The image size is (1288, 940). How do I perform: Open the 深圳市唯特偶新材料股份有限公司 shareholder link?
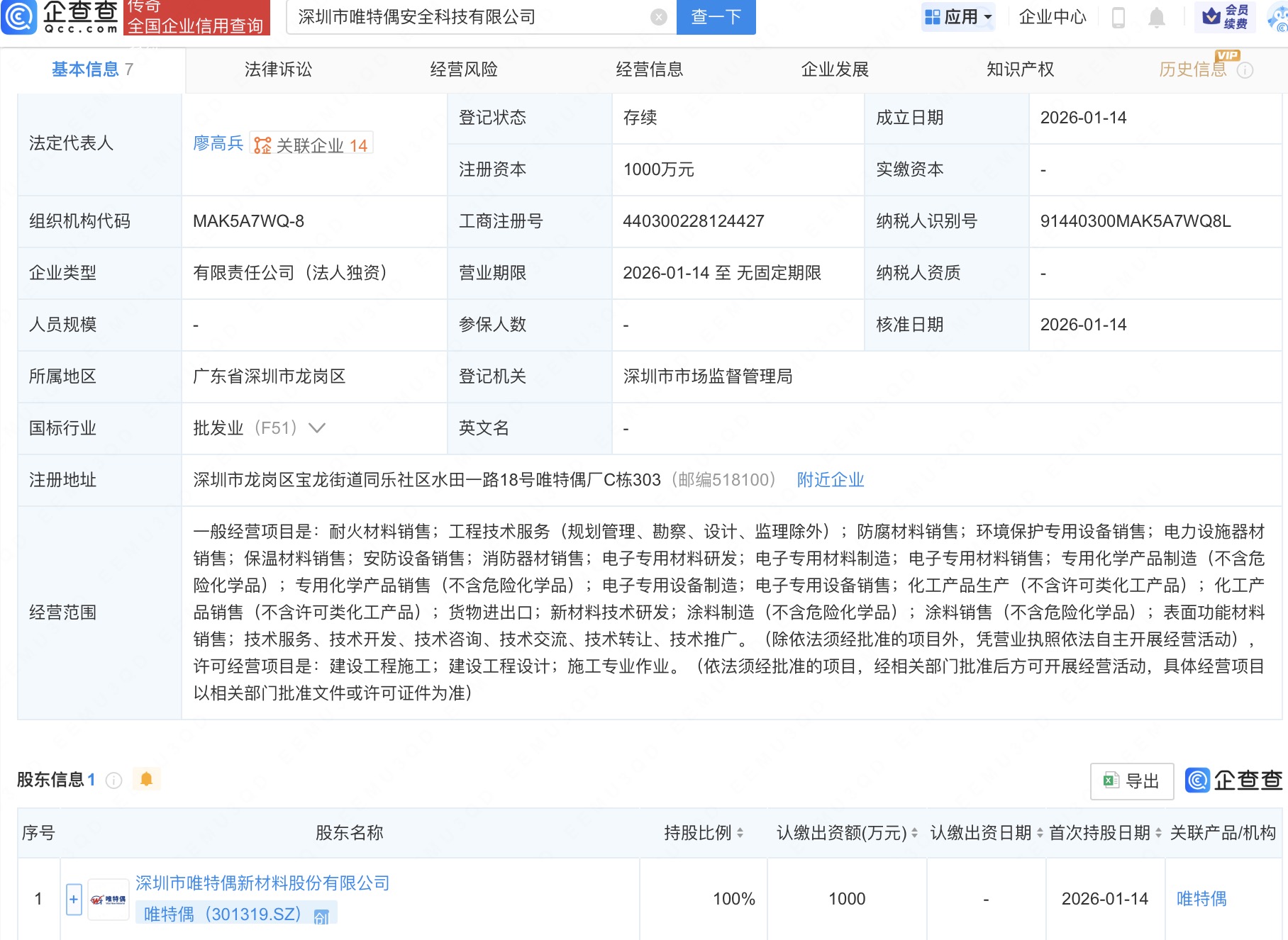point(262,883)
